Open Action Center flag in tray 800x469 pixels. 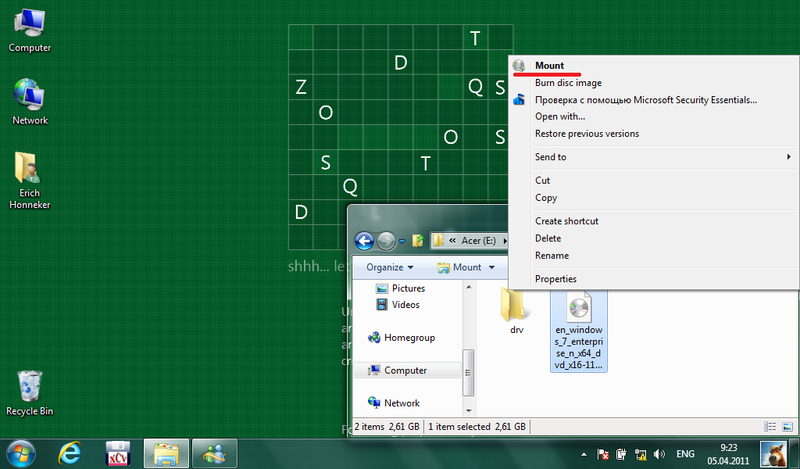click(603, 454)
